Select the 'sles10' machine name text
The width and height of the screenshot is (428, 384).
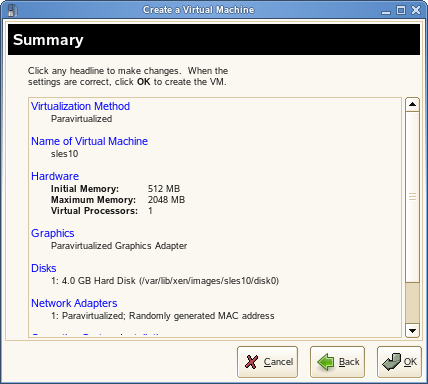coord(64,154)
